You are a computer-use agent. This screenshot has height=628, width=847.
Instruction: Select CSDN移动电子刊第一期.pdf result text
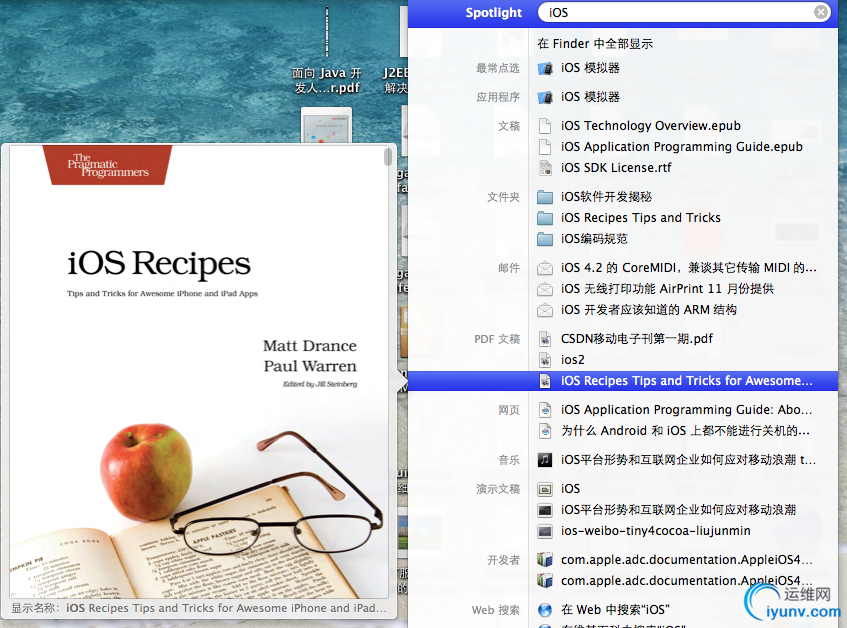pos(636,339)
